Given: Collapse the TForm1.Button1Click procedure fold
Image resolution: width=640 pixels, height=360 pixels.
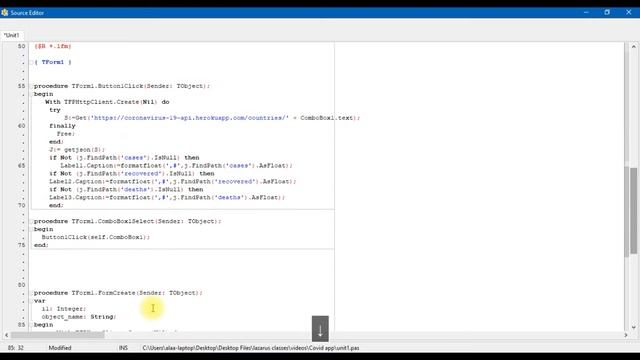Looking at the screenshot, I should pyautogui.click(x=31, y=86).
